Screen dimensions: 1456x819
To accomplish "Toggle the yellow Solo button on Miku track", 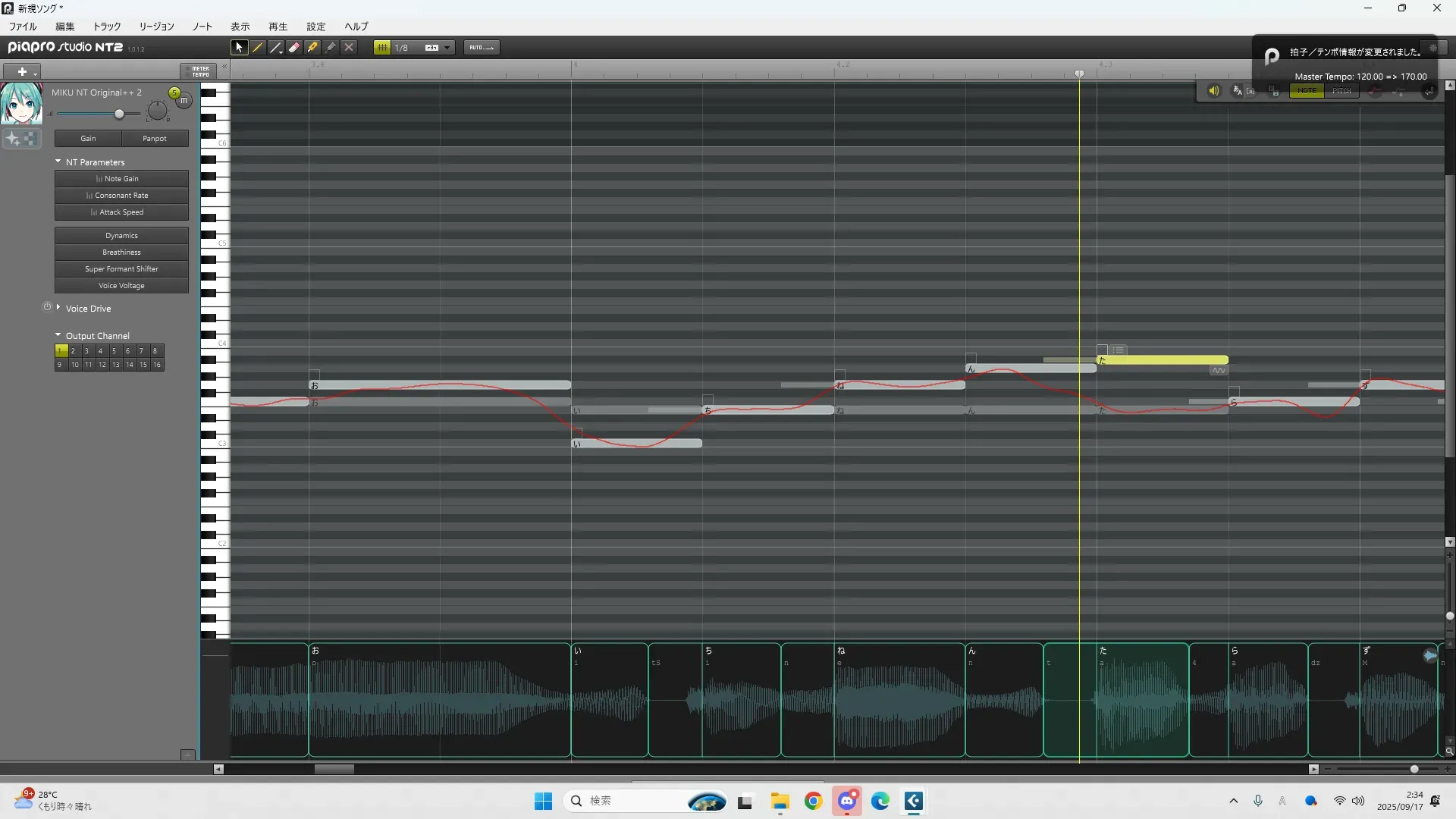I will (174, 93).
